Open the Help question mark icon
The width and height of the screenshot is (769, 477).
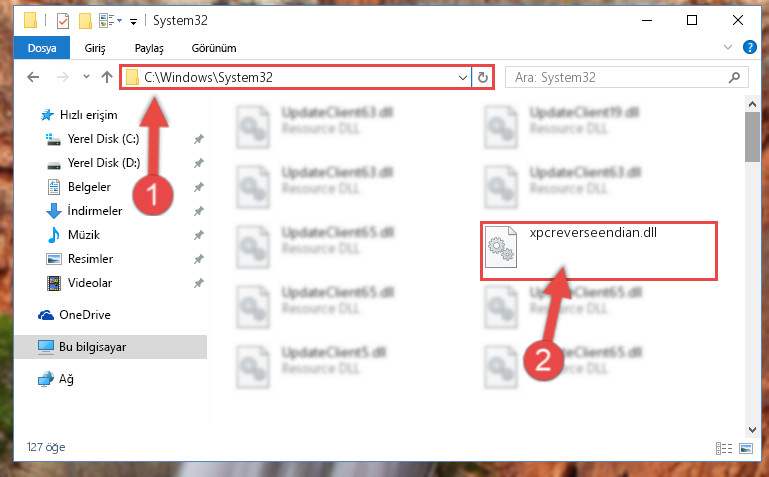pyautogui.click(x=749, y=48)
